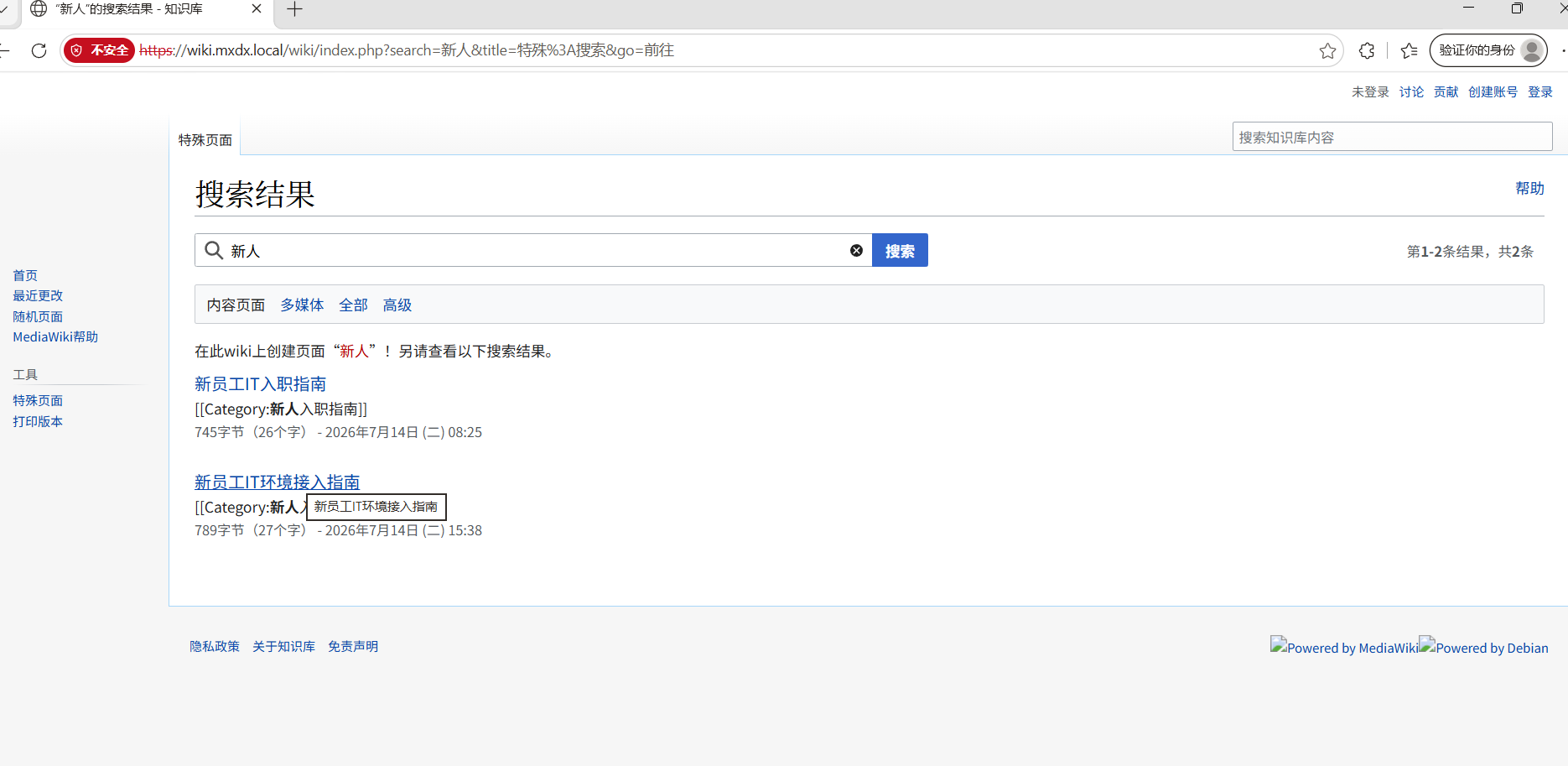Screen dimensions: 1568x766
Task: Select the 内容页面 search profile tab
Action: (236, 305)
